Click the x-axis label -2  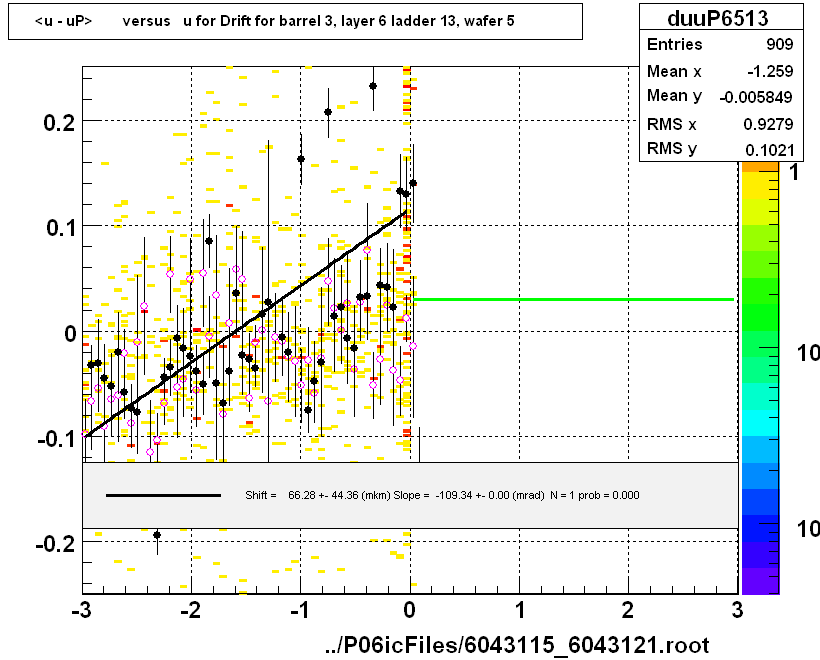pyautogui.click(x=191, y=610)
